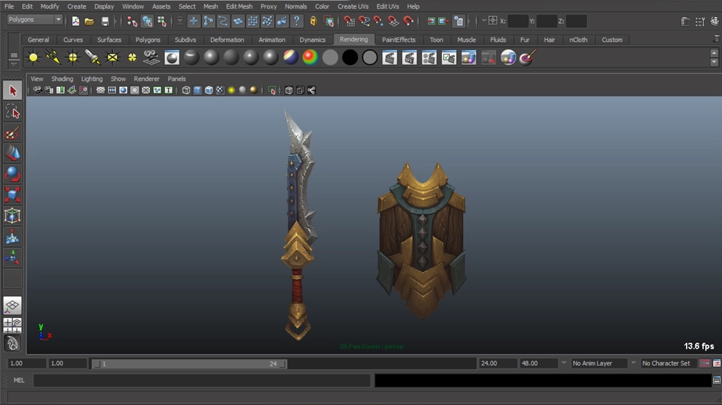This screenshot has height=405, width=722.
Task: Toggle use all lights yellow sphere
Action: [231, 90]
